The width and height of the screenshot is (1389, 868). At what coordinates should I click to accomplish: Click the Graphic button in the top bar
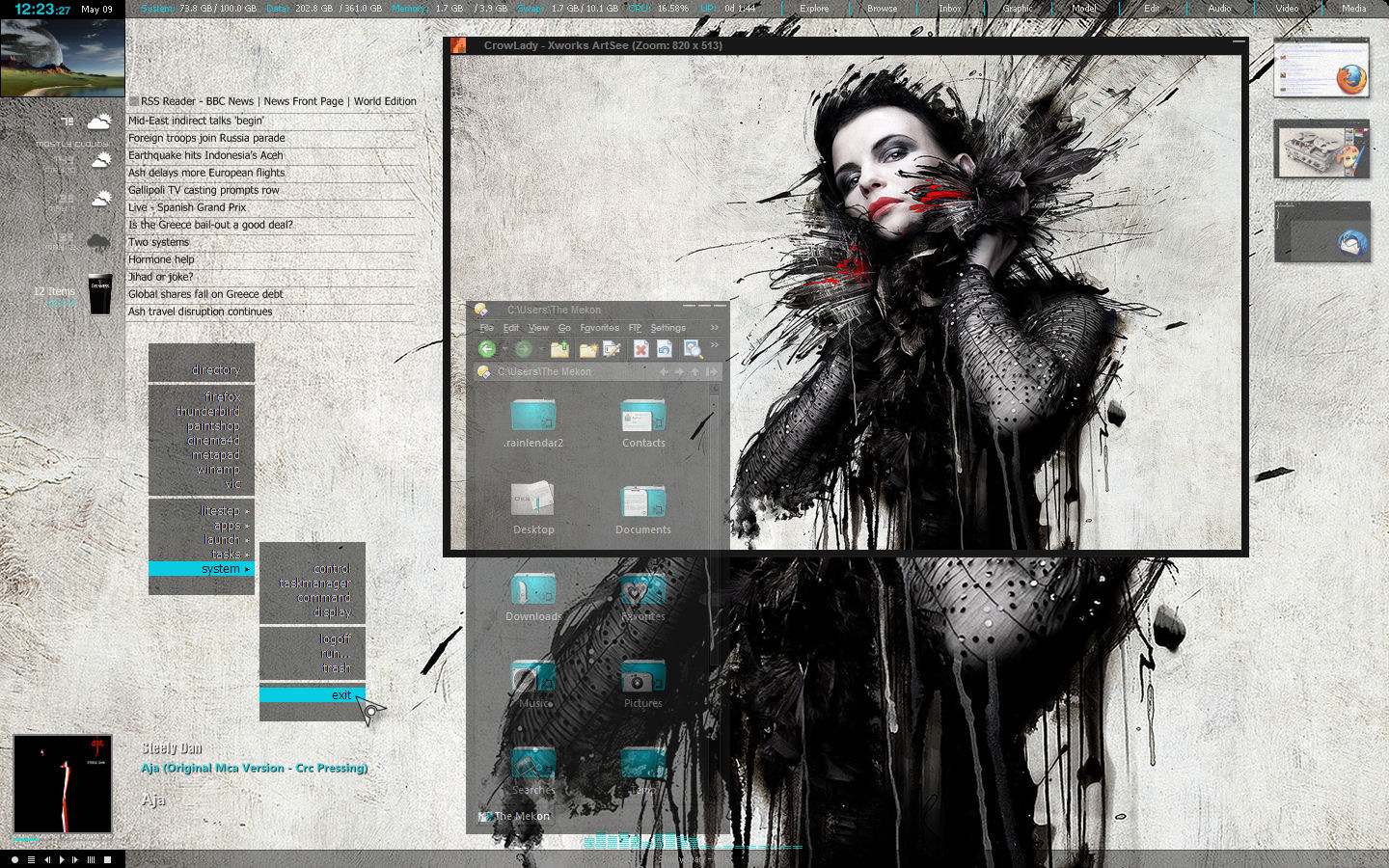[1018, 8]
